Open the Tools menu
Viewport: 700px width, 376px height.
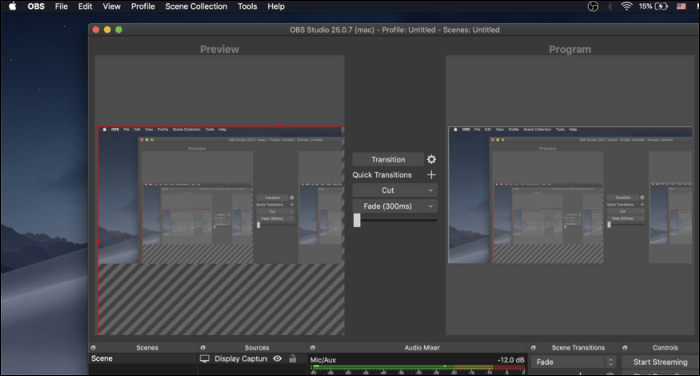coord(247,6)
